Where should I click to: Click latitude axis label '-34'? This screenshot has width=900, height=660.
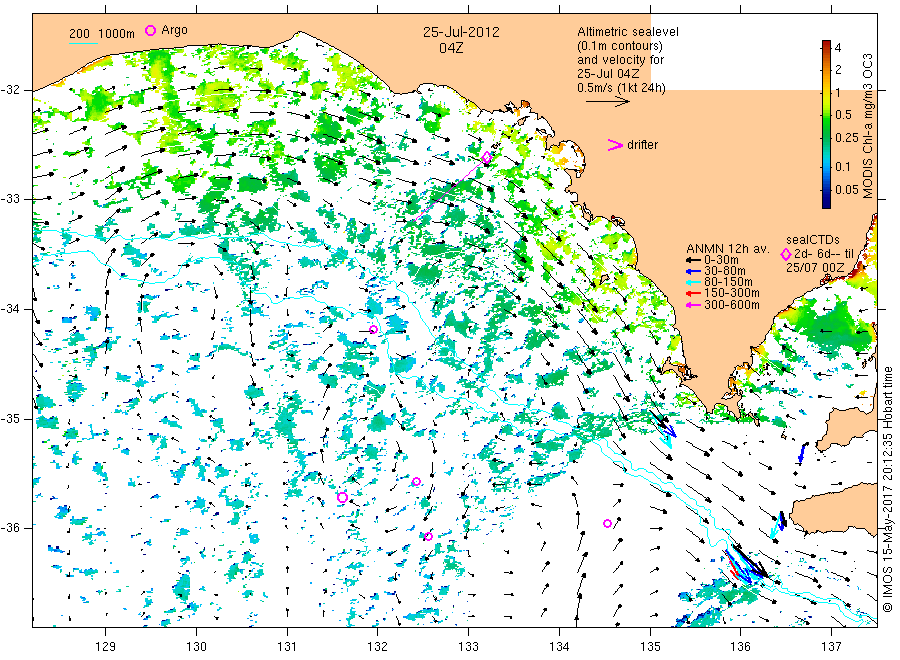click(11, 309)
